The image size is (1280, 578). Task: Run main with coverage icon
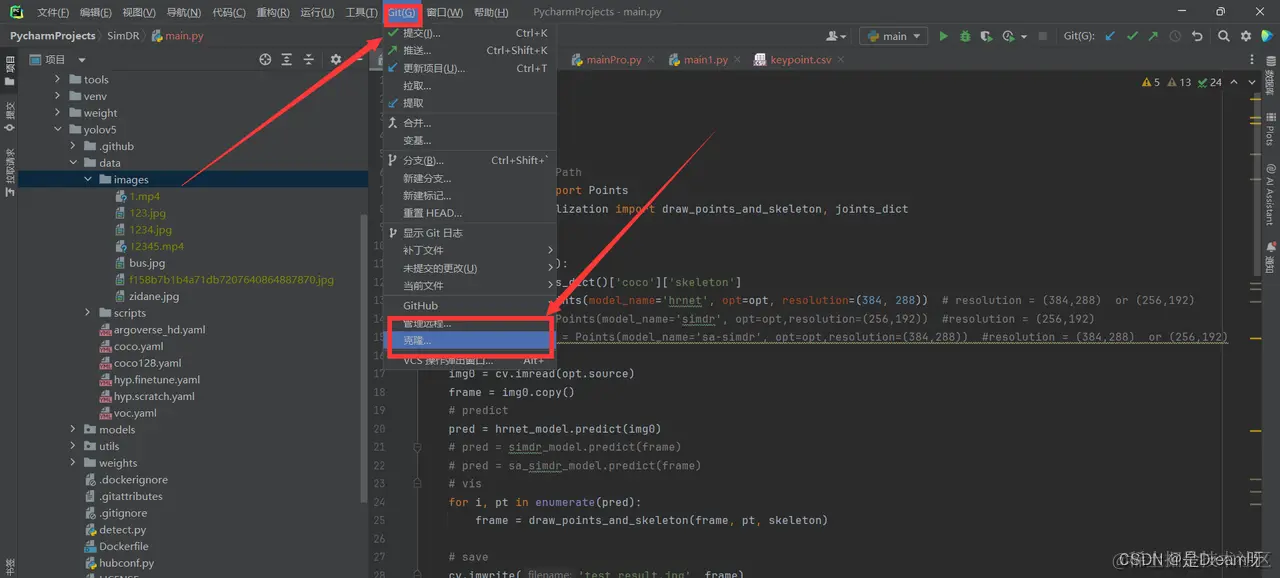pyautogui.click(x=986, y=36)
